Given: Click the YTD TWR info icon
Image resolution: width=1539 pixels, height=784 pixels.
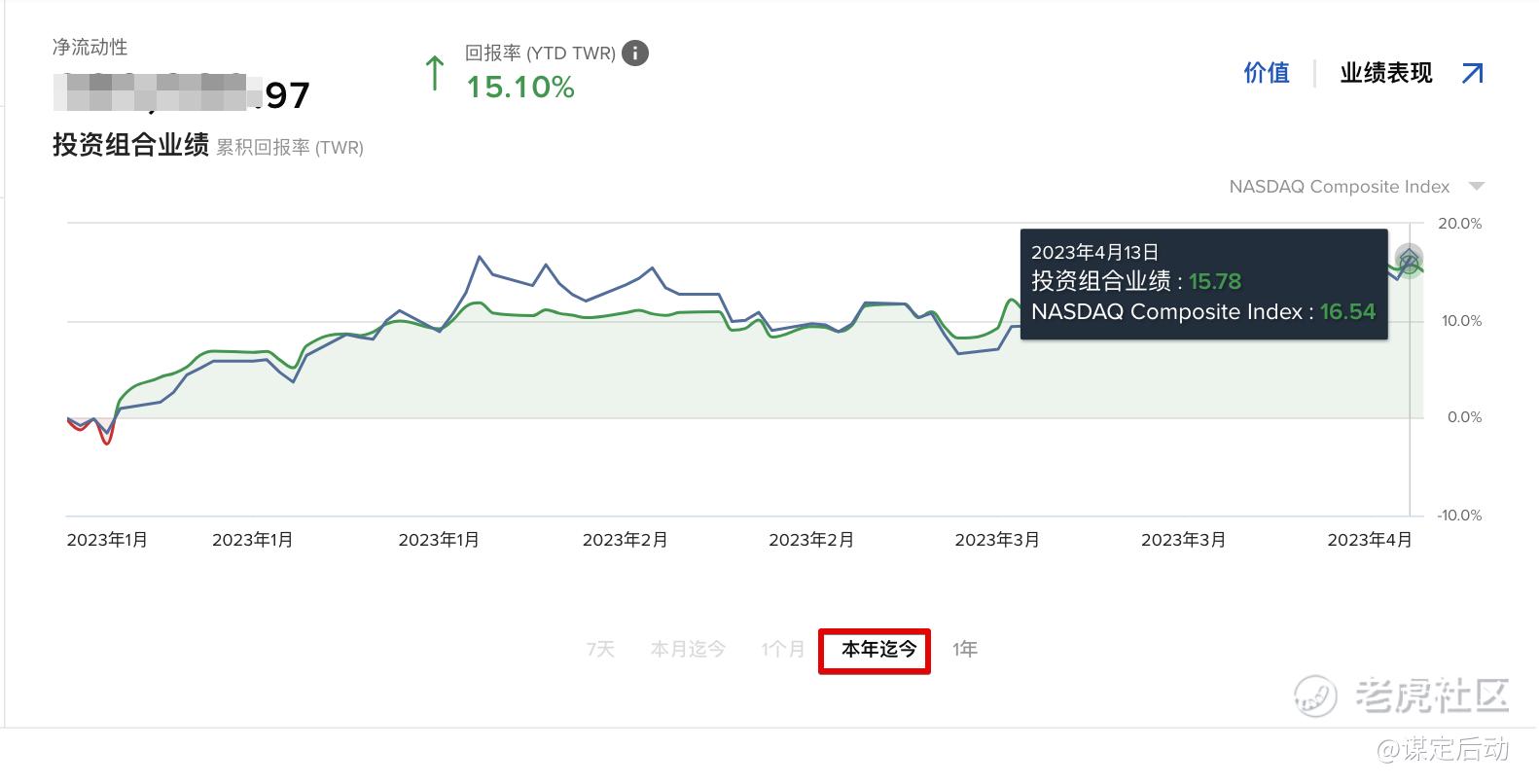Looking at the screenshot, I should coord(635,53).
